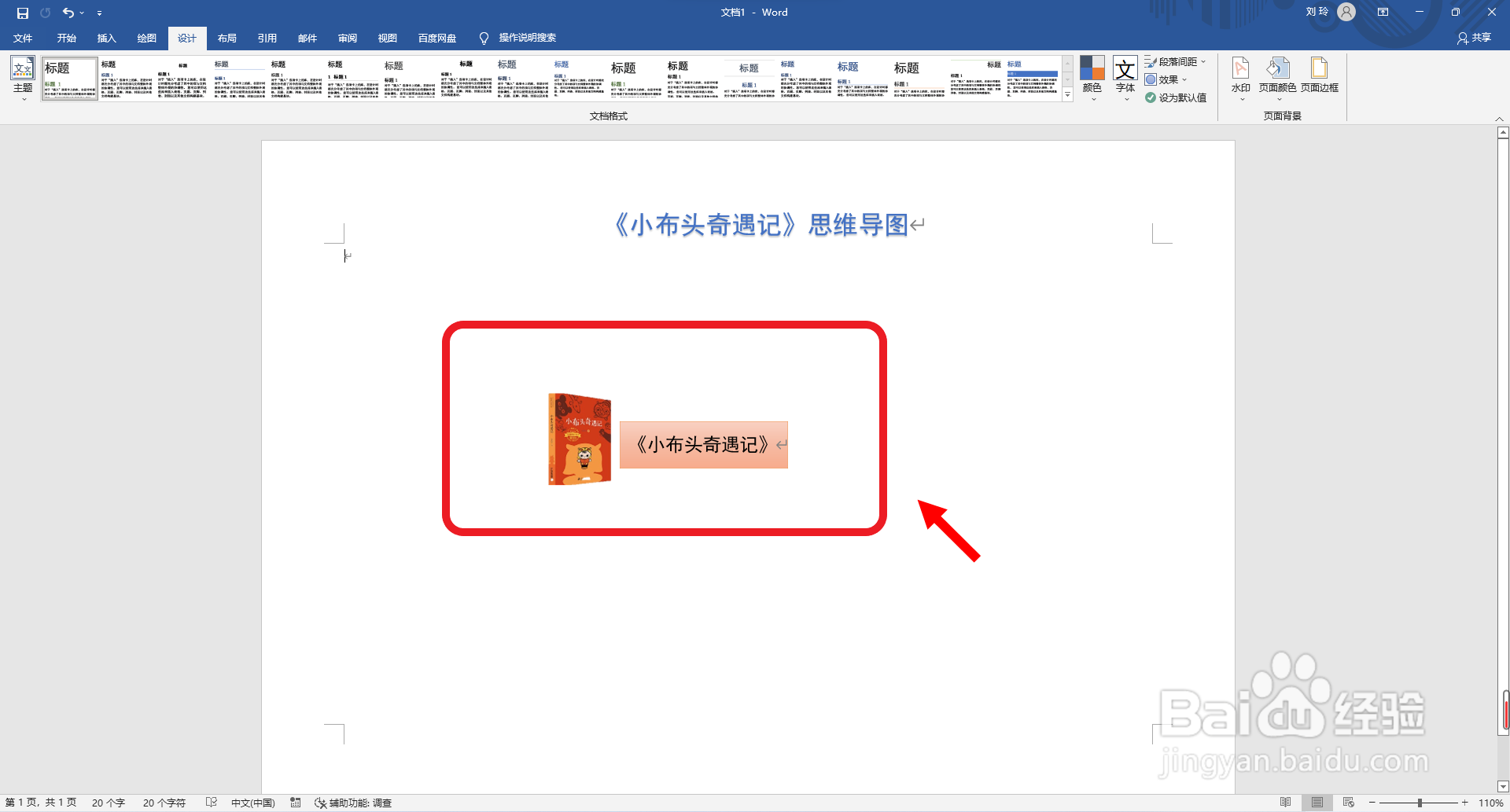Select the book cover image
This screenshot has height=812, width=1510.
580,439
